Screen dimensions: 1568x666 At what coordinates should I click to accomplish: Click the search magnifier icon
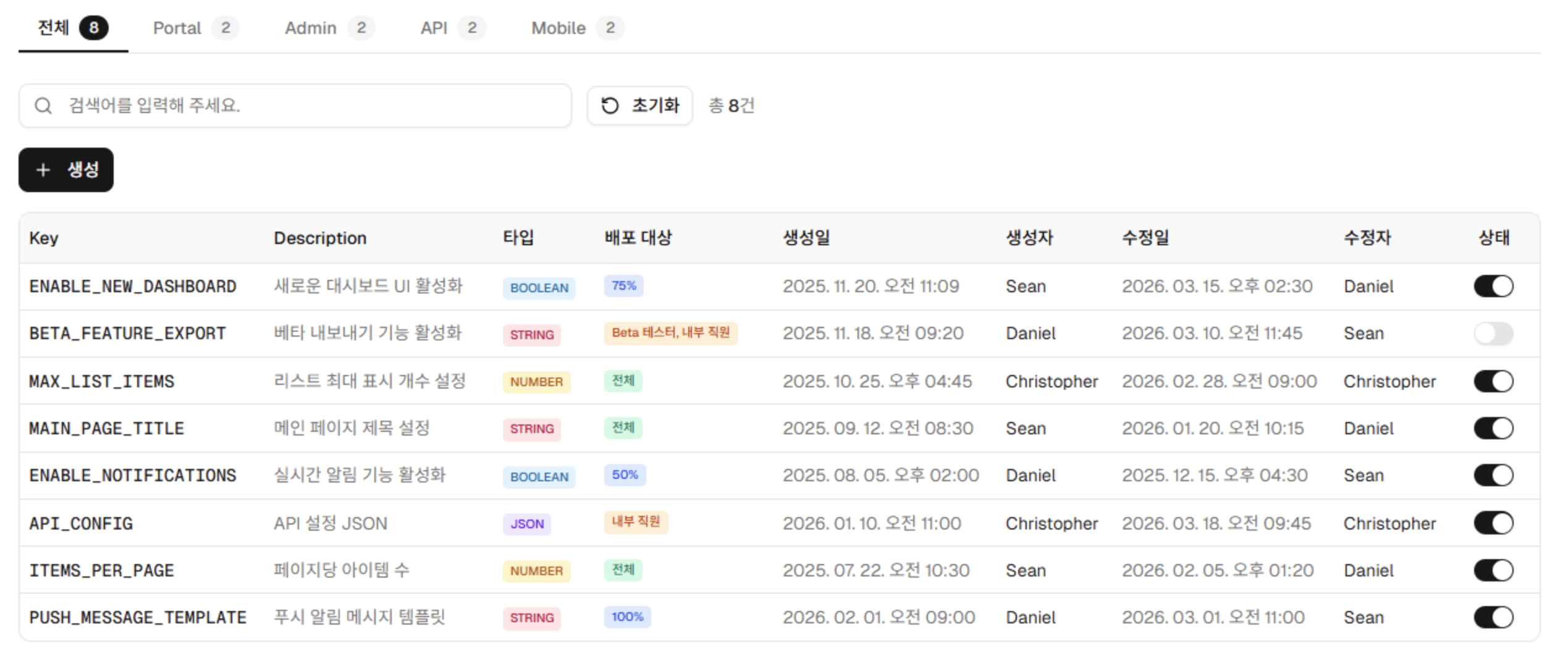click(x=43, y=106)
